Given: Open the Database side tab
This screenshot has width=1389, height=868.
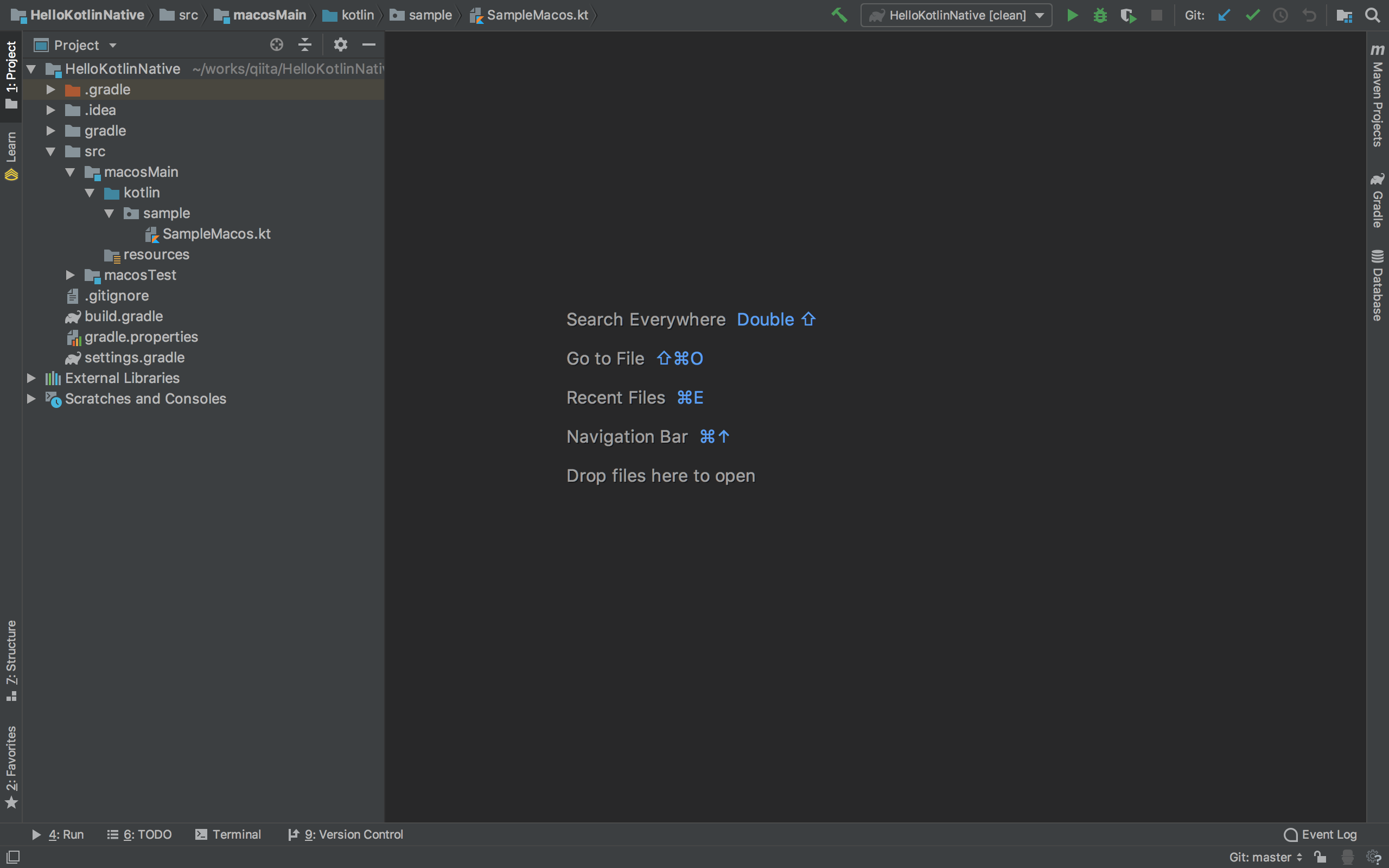Looking at the screenshot, I should point(1378,285).
